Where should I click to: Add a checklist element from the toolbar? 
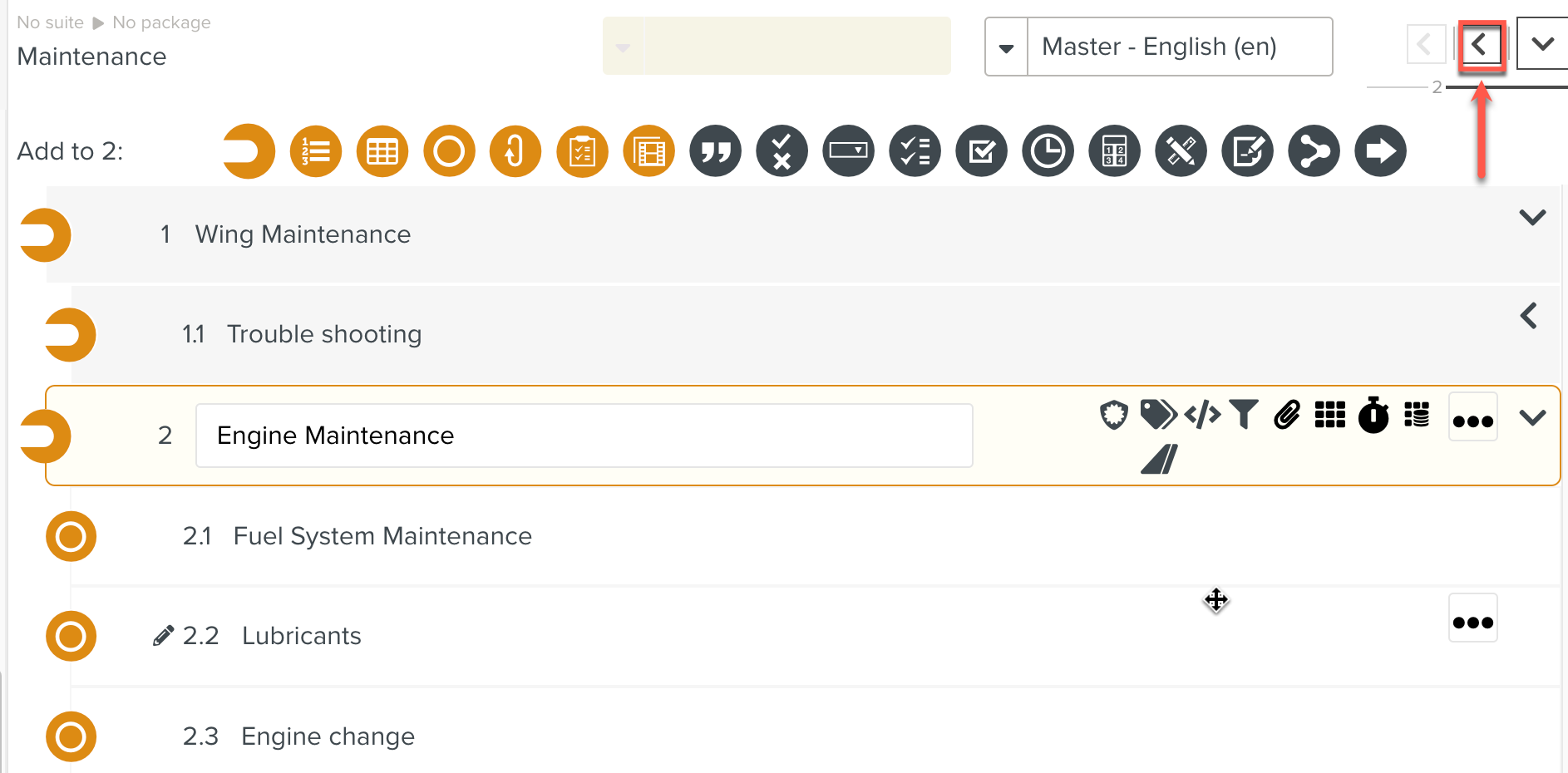coord(915,151)
